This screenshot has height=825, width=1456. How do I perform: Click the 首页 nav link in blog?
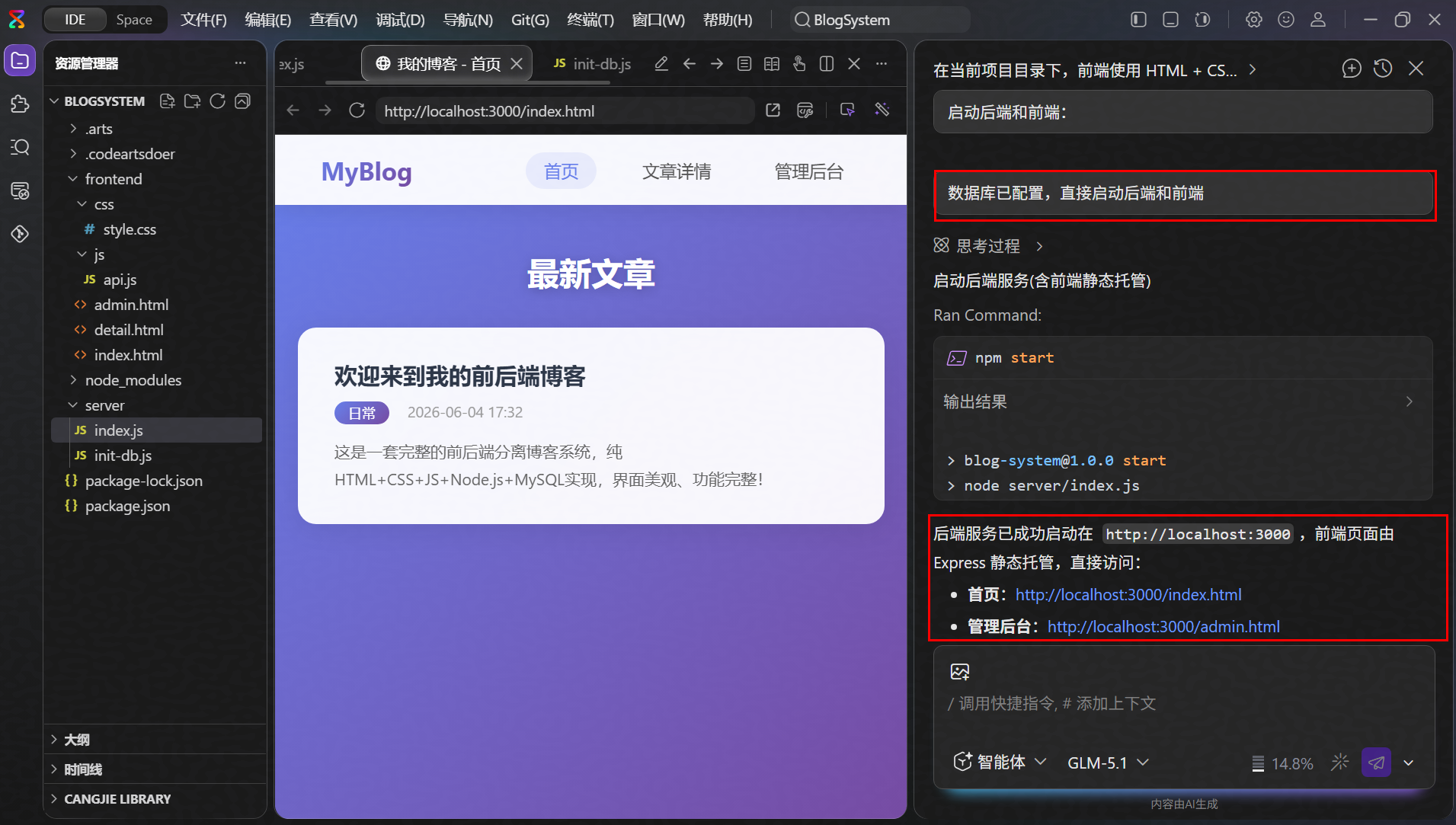561,171
